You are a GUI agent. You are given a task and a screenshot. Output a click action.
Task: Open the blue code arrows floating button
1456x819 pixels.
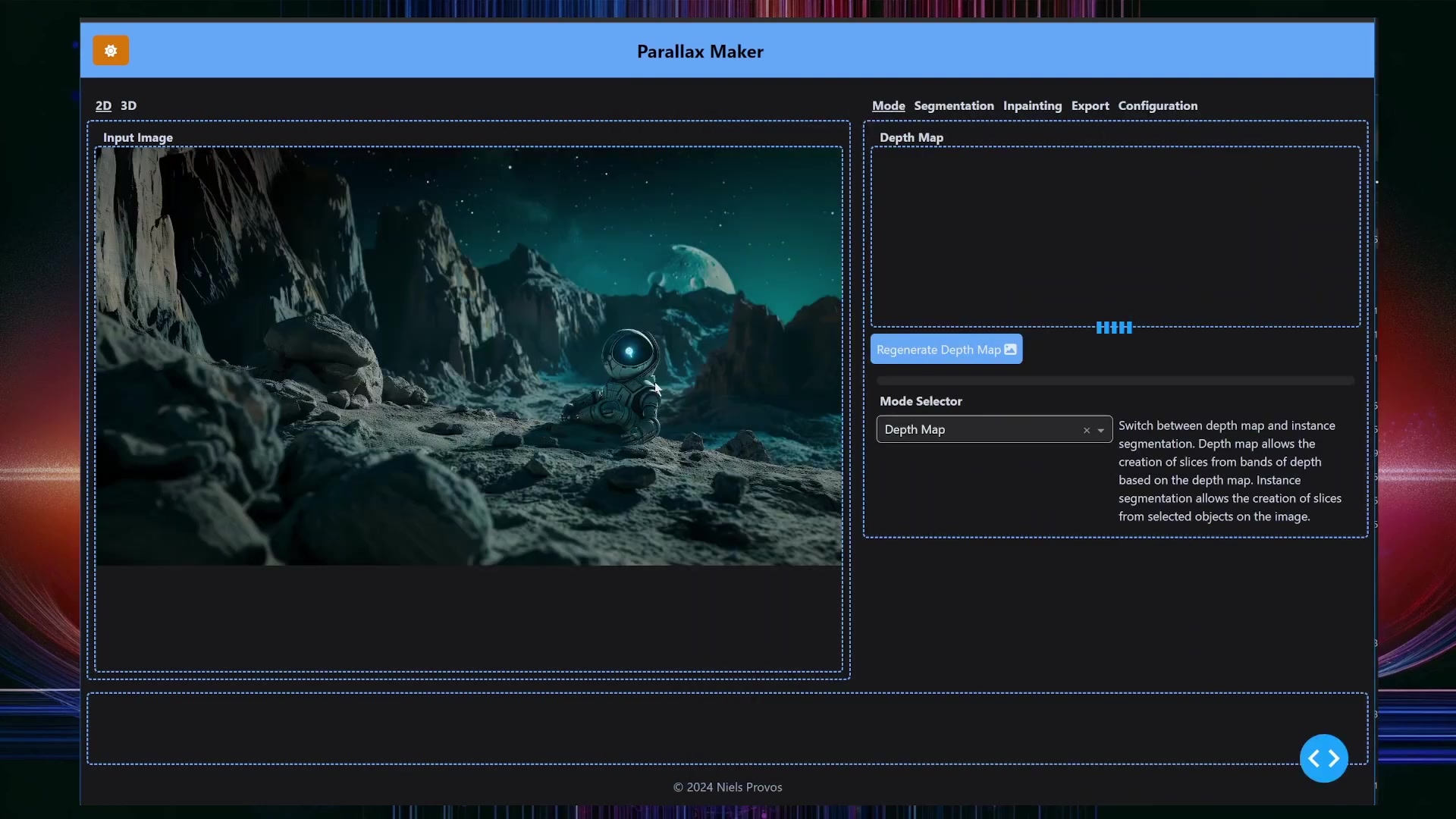point(1323,758)
